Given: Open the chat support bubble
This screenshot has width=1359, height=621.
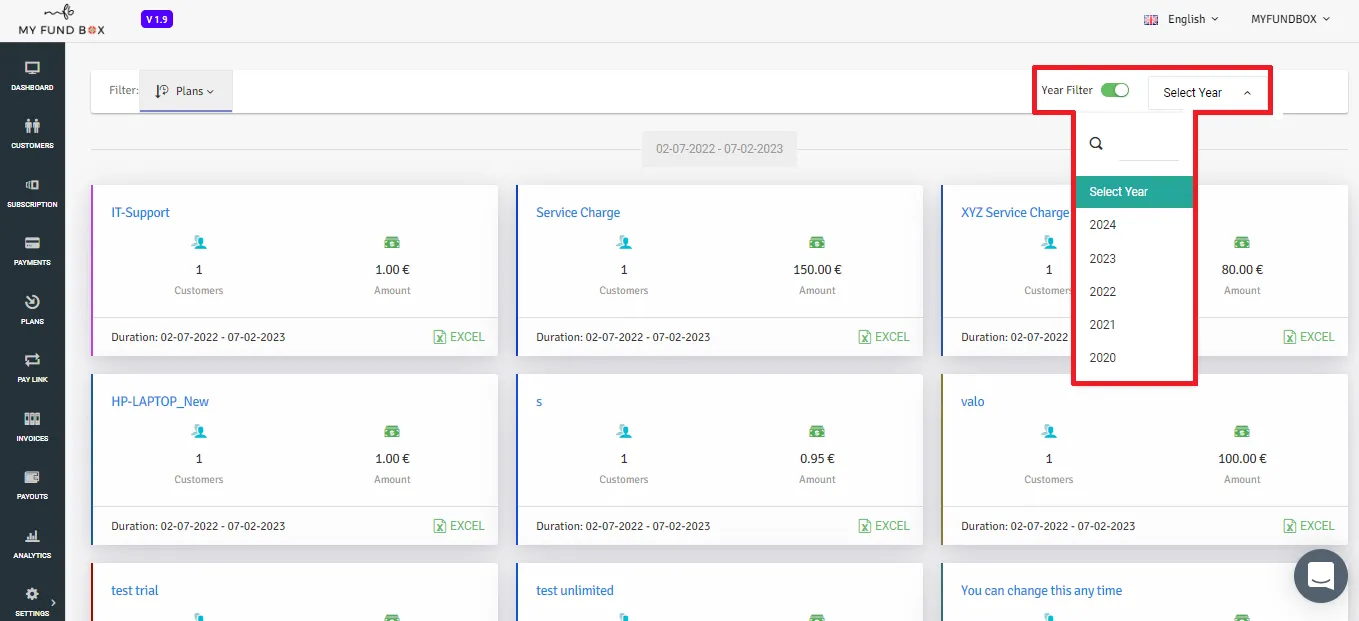Looking at the screenshot, I should (x=1321, y=576).
